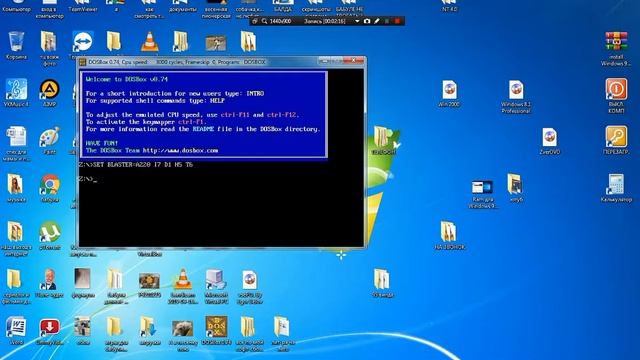Click the ВЫКЛ КОМП shutdown shortcut

[616, 90]
